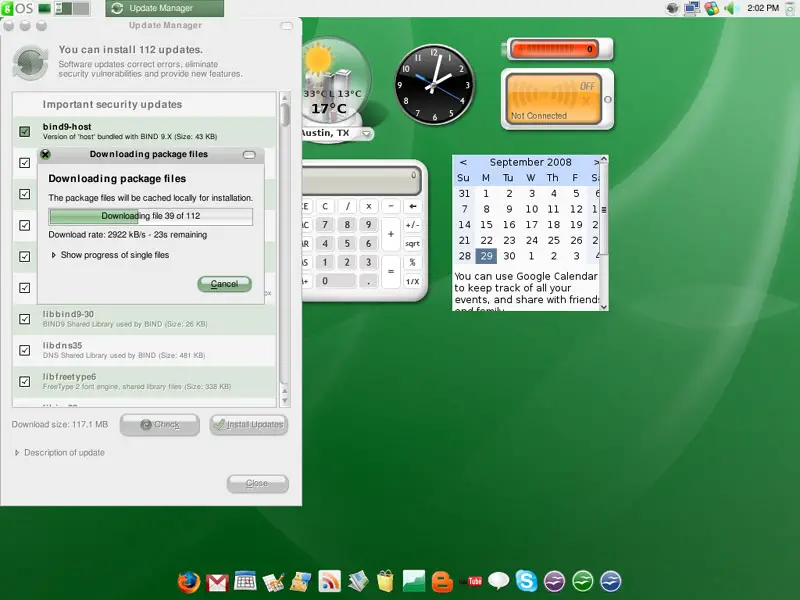
Task: Click the sqrt key on the calculator
Action: coord(413,243)
